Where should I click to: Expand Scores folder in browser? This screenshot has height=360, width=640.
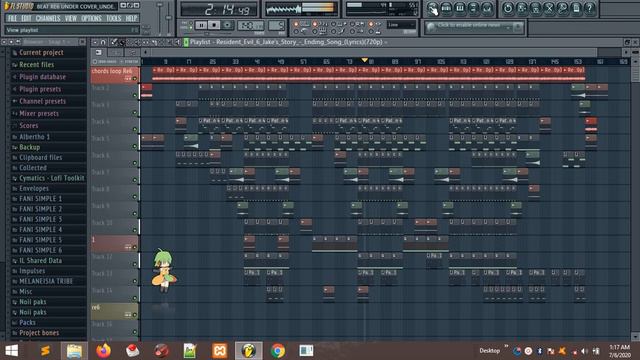29,126
